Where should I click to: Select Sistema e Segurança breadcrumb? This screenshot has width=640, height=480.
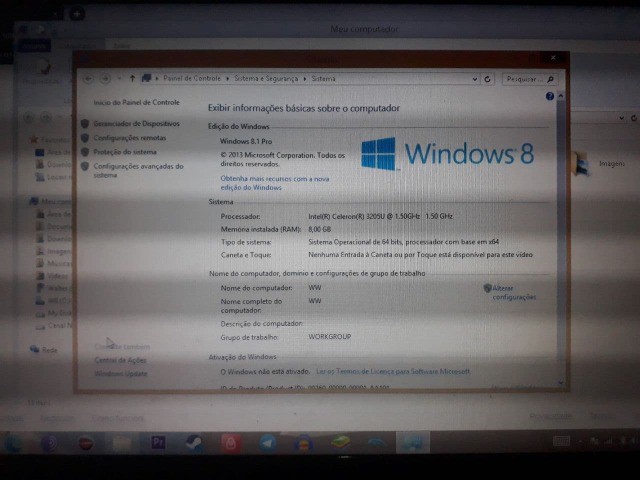266,78
